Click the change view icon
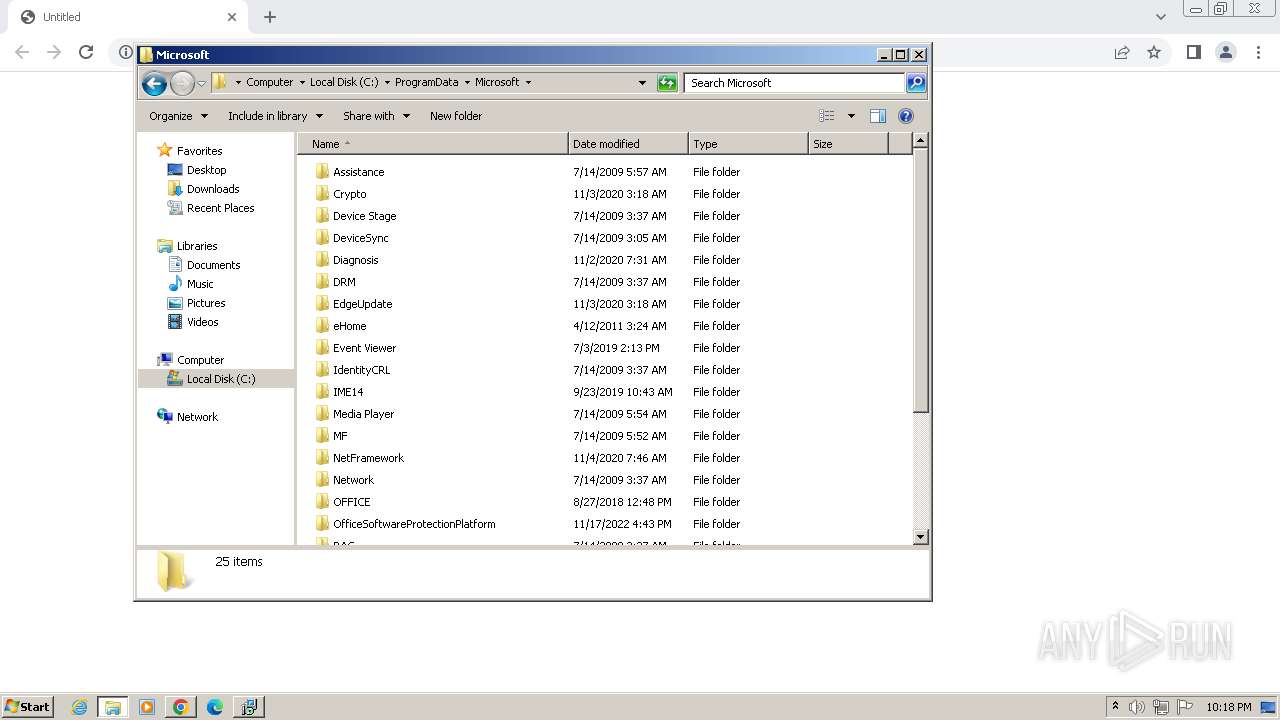The image size is (1280, 720). click(x=827, y=116)
